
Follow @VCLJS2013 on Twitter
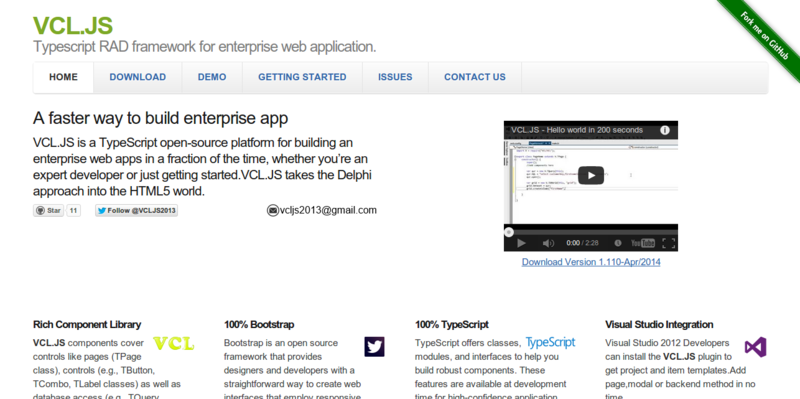[136, 210]
